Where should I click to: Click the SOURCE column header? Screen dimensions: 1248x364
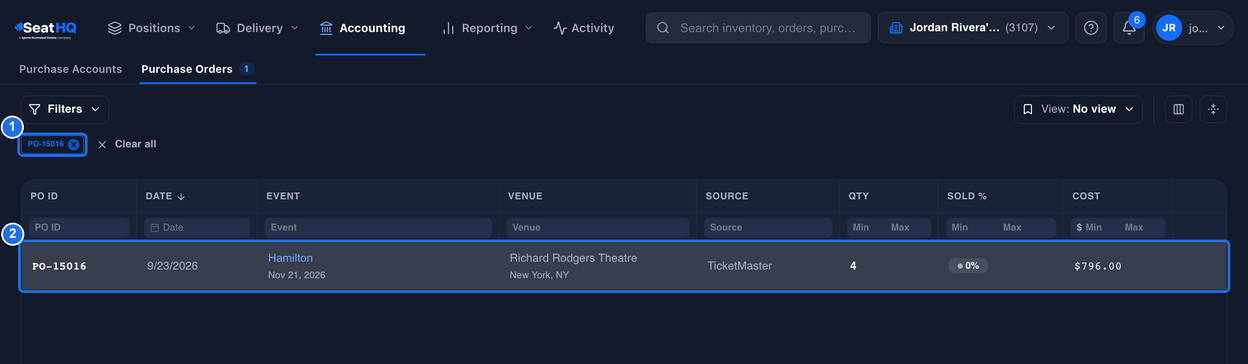pos(727,196)
